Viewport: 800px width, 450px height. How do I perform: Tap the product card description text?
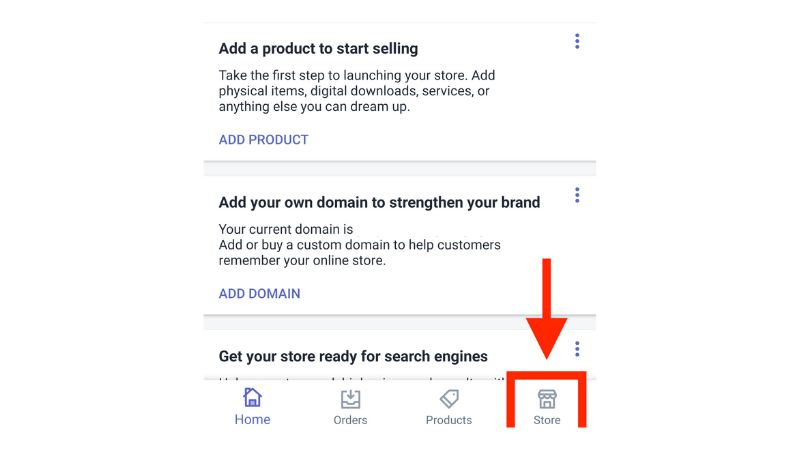(357, 91)
